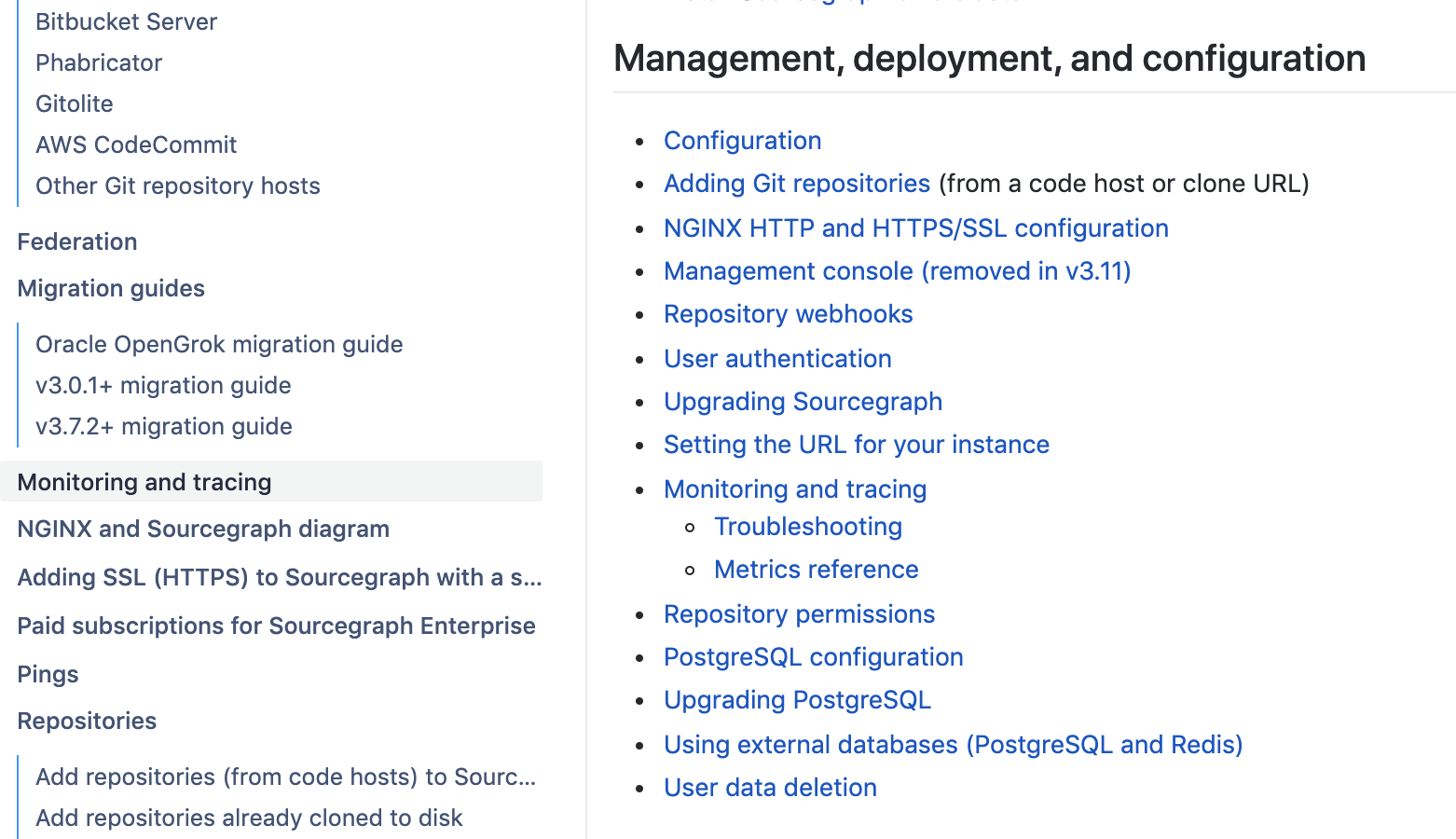1456x839 pixels.
Task: Open Phabricator sidebar page
Action: (x=99, y=62)
